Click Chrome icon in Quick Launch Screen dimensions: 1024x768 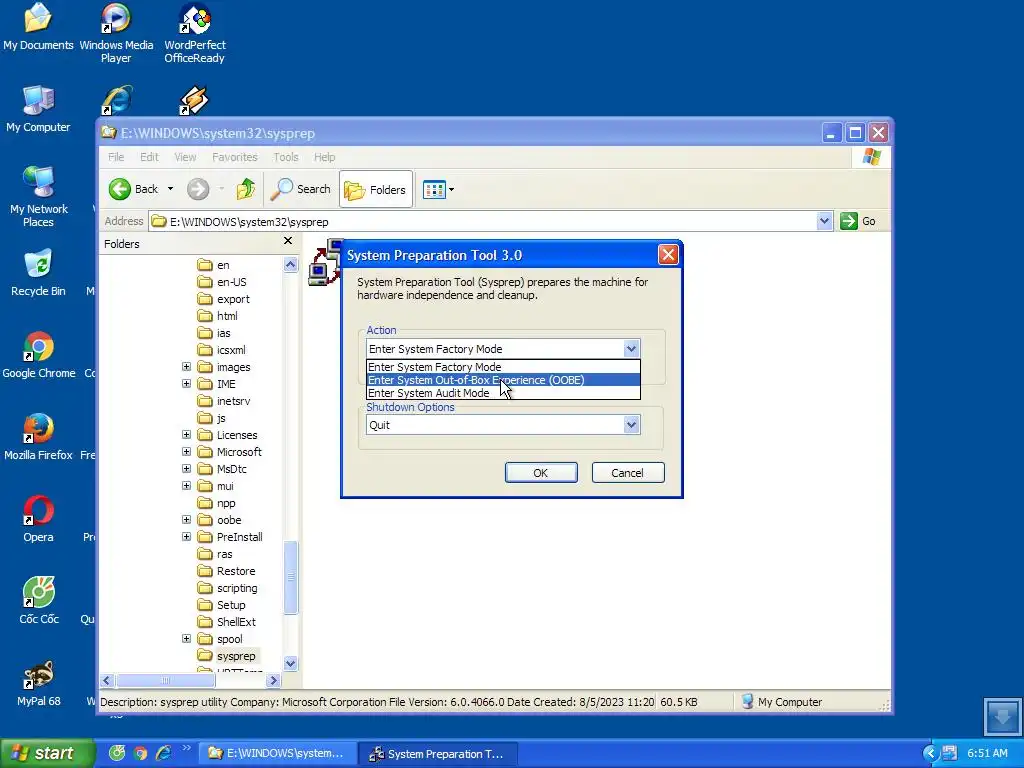click(x=140, y=753)
